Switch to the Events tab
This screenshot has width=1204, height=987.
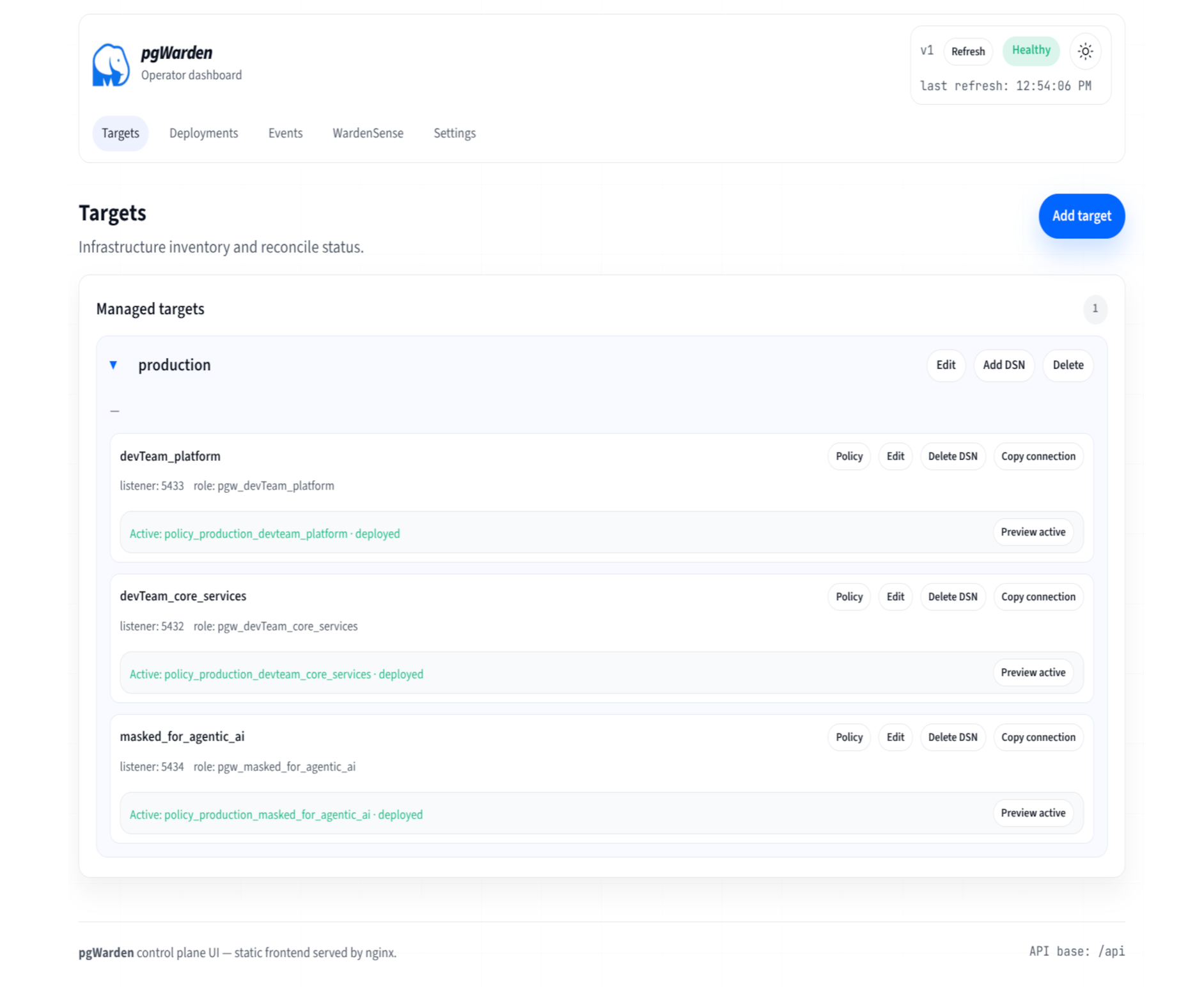pos(285,133)
